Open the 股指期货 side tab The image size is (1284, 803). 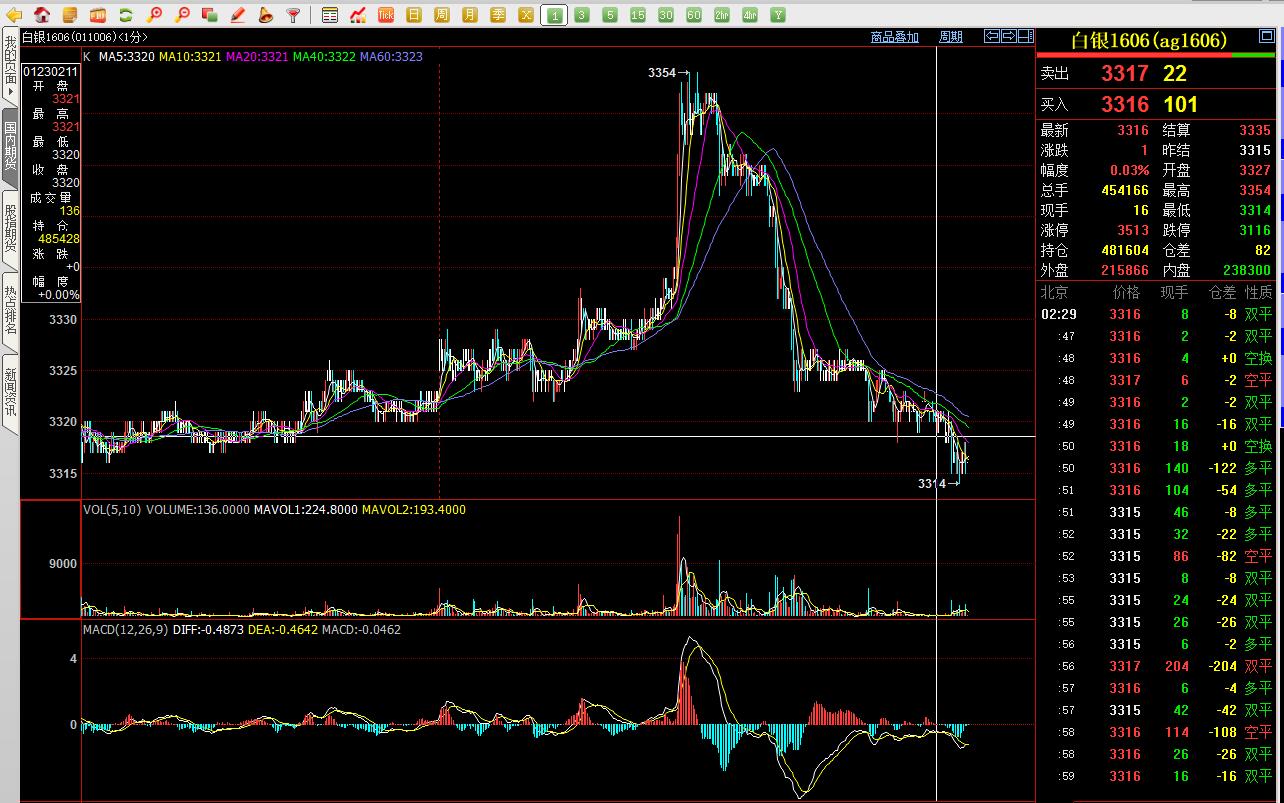[10, 228]
